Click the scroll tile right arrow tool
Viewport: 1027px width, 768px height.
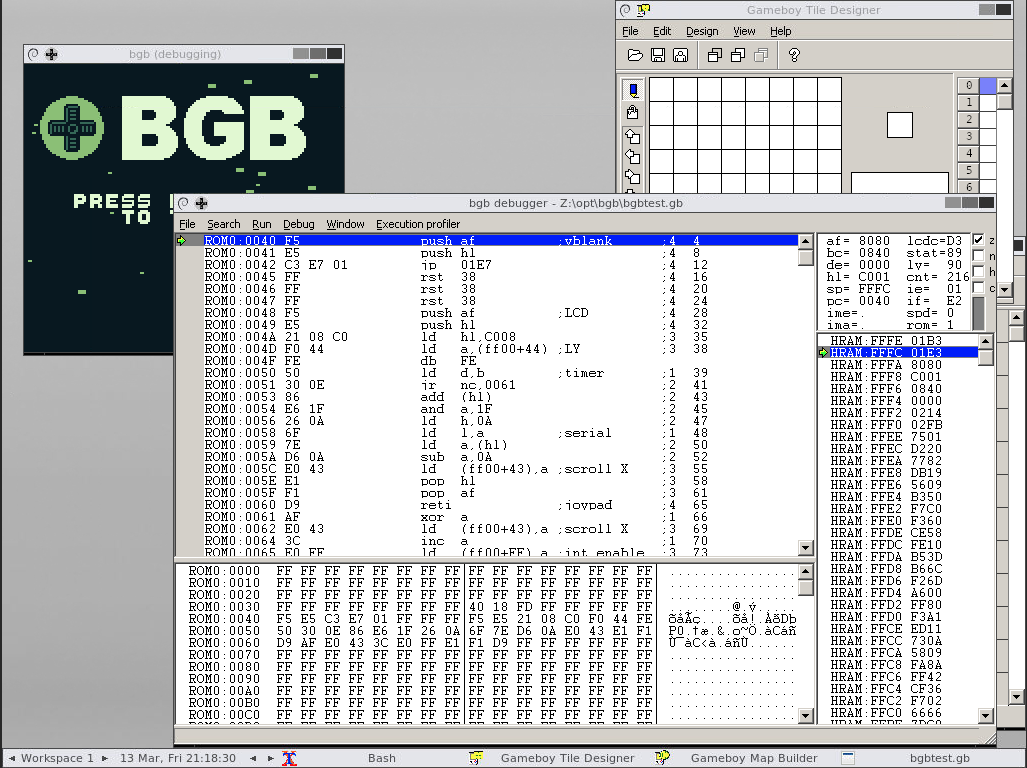633,177
